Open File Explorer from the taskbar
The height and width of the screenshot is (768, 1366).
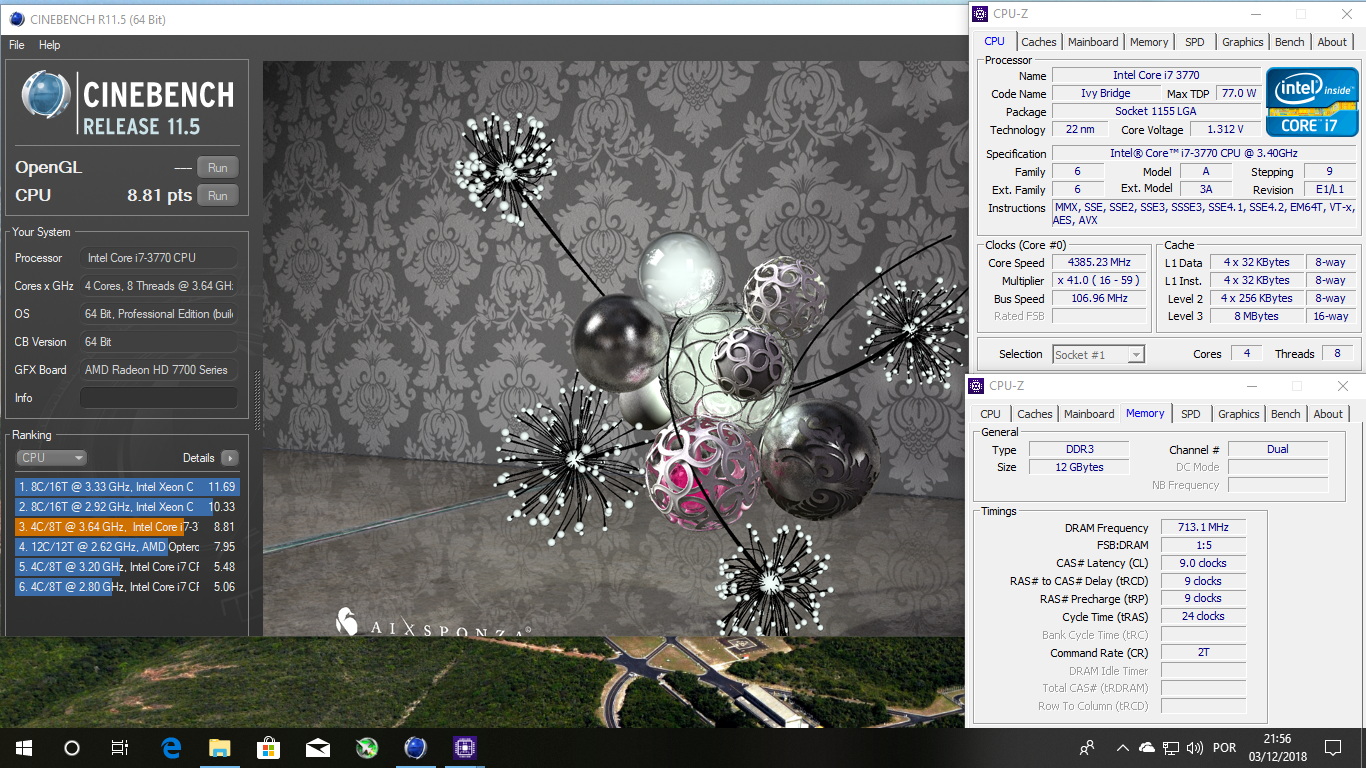point(220,748)
